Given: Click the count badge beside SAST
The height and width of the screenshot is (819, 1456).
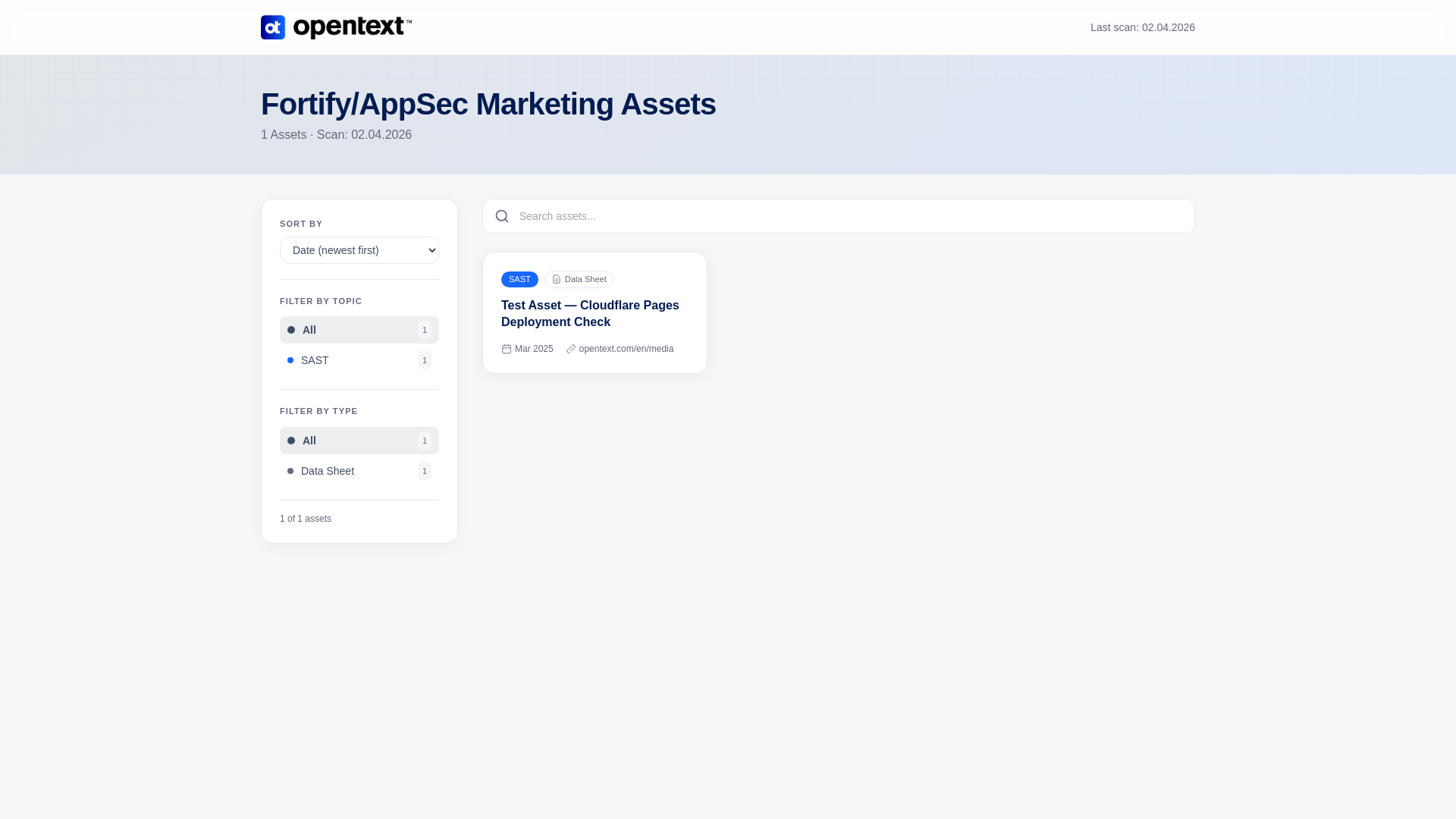Looking at the screenshot, I should tap(425, 360).
